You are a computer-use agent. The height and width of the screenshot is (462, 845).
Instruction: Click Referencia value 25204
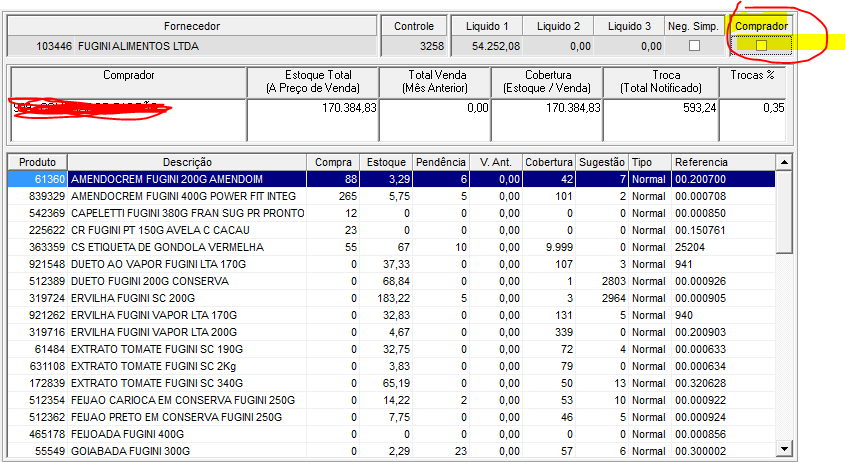point(690,247)
